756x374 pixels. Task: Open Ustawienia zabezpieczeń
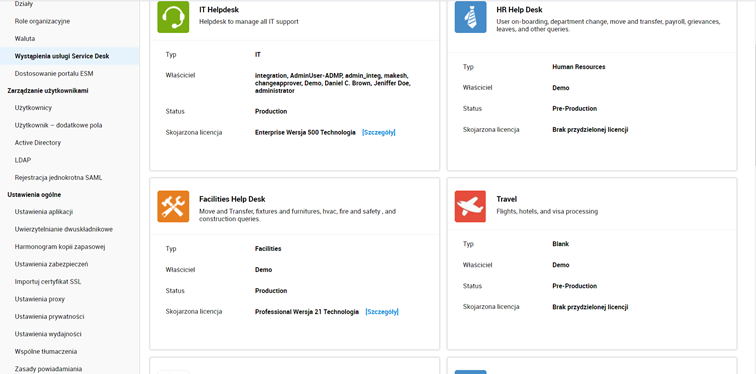(x=51, y=264)
